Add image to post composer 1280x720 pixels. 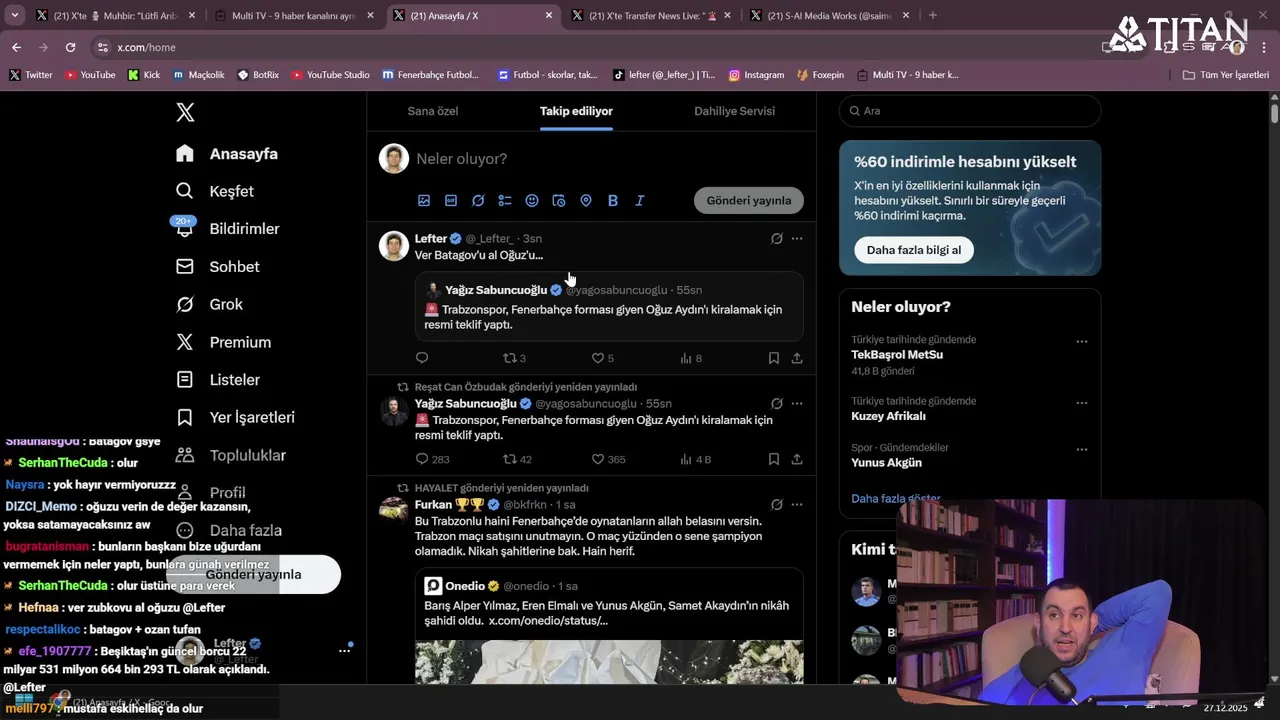pyautogui.click(x=424, y=201)
